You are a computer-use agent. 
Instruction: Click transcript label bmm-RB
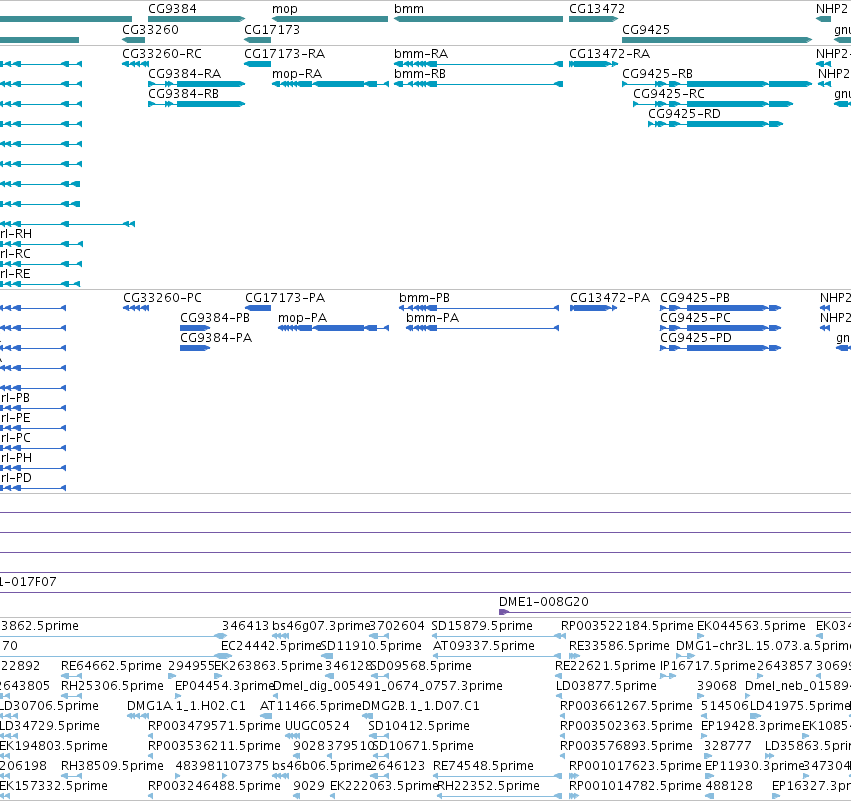click(420, 73)
